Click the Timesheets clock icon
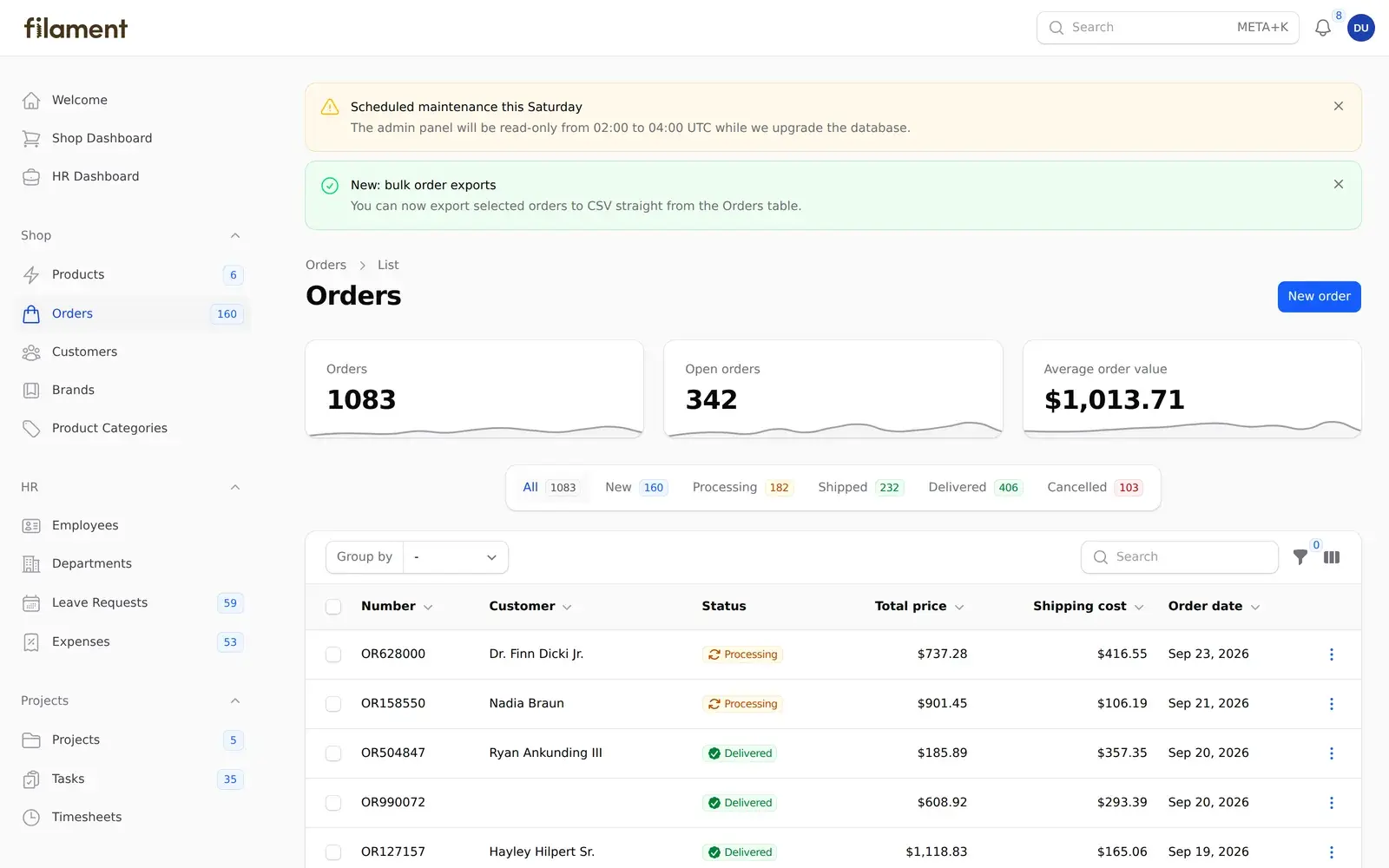 [x=31, y=818]
